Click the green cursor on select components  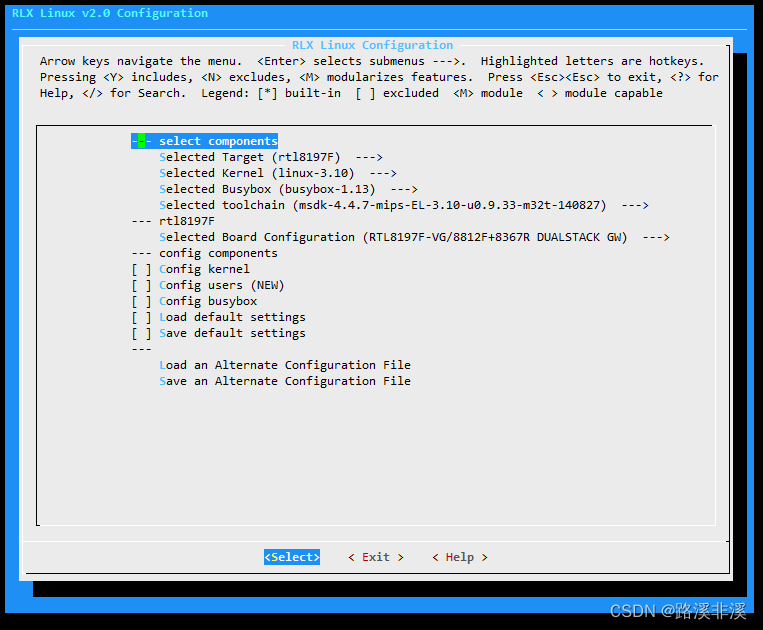pyautogui.click(x=141, y=141)
